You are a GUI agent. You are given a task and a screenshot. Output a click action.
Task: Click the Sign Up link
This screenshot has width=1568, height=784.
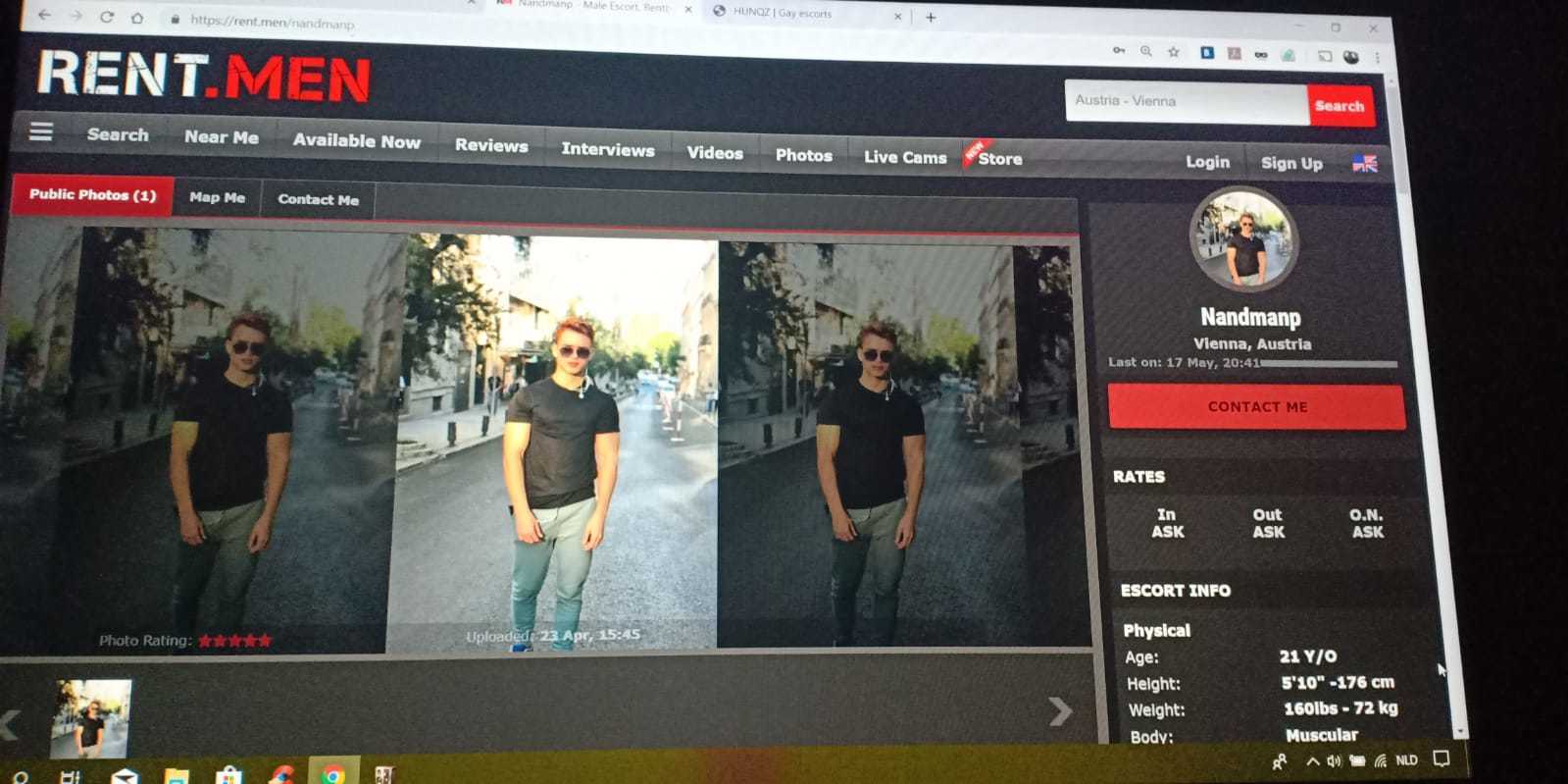coord(1291,163)
